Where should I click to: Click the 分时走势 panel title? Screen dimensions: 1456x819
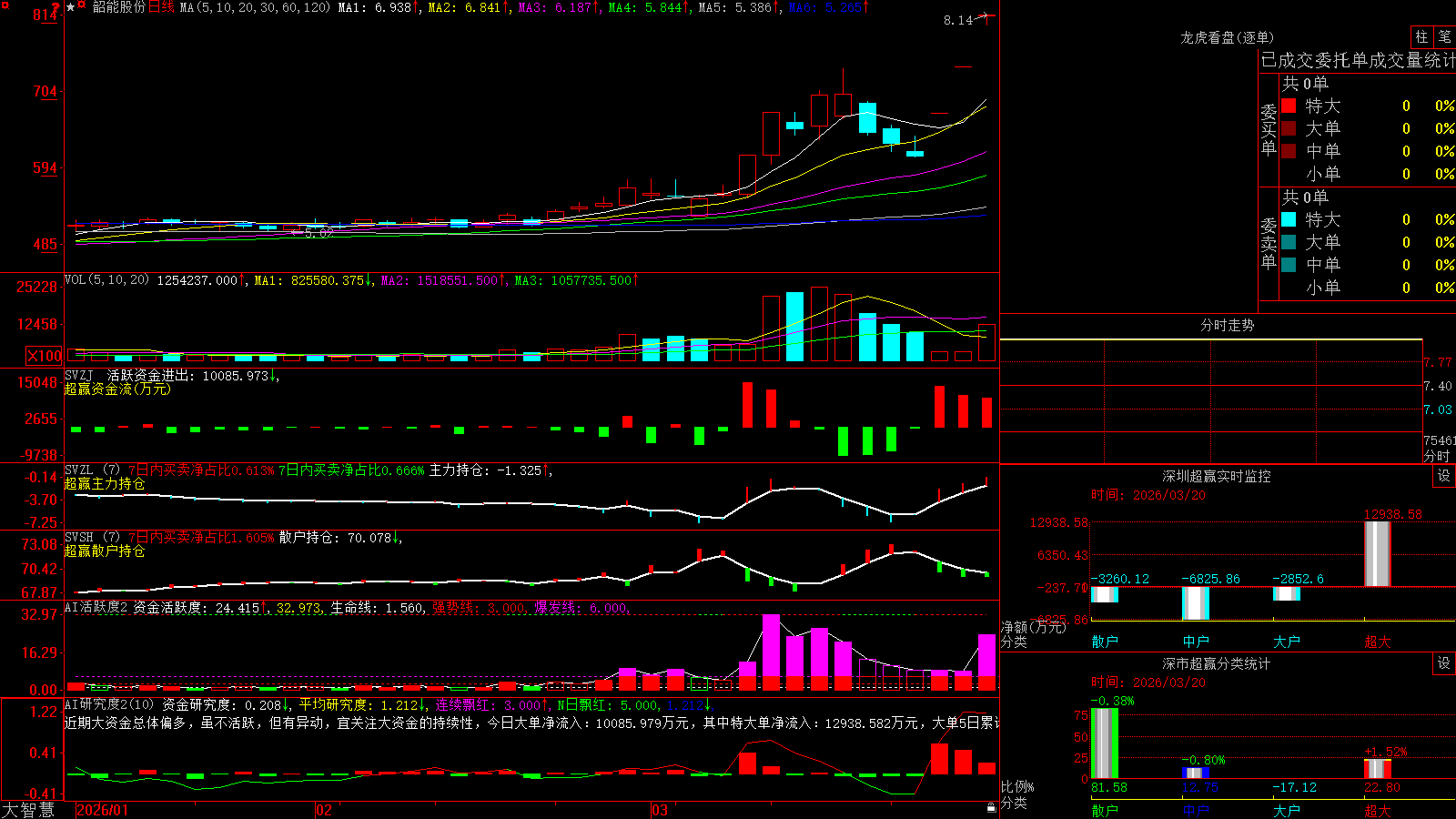pos(1227,325)
